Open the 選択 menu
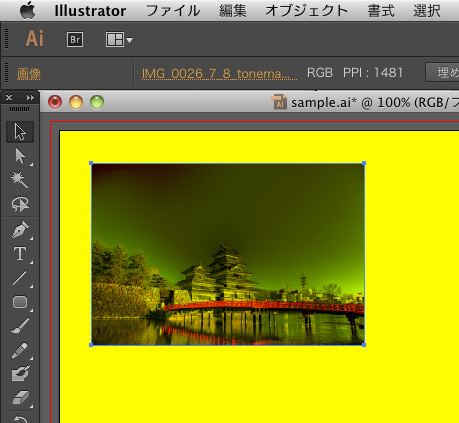 [427, 11]
